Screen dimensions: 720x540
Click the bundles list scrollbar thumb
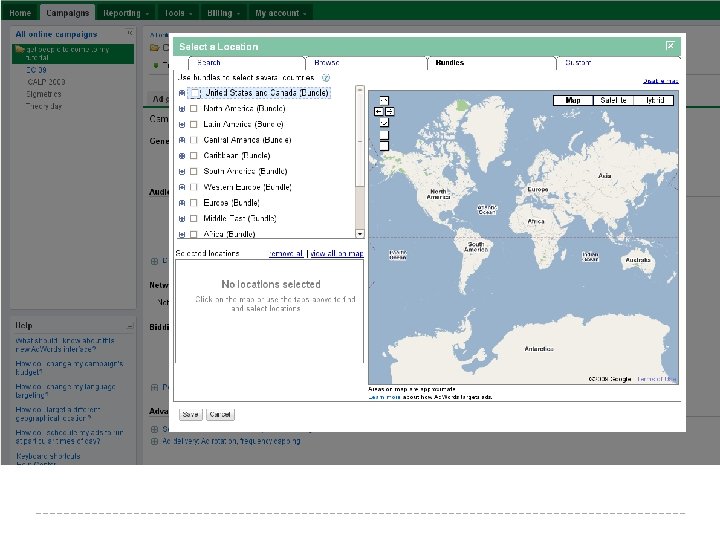coord(360,141)
